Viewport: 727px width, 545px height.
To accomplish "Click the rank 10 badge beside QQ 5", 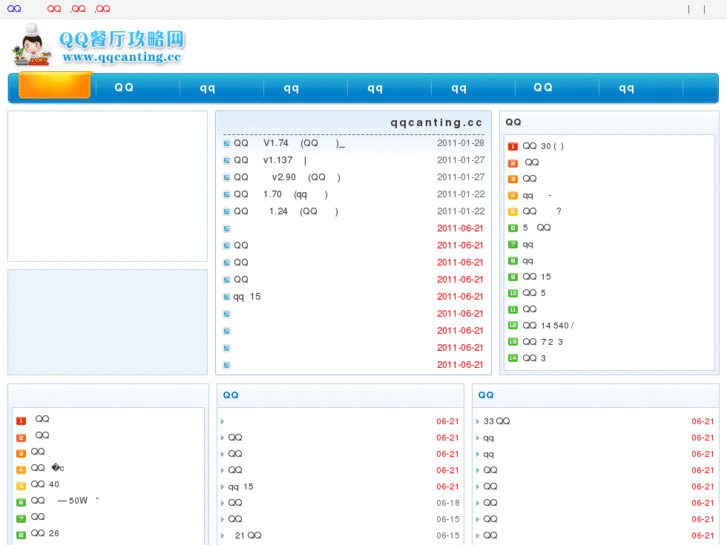I will pyautogui.click(x=513, y=294).
